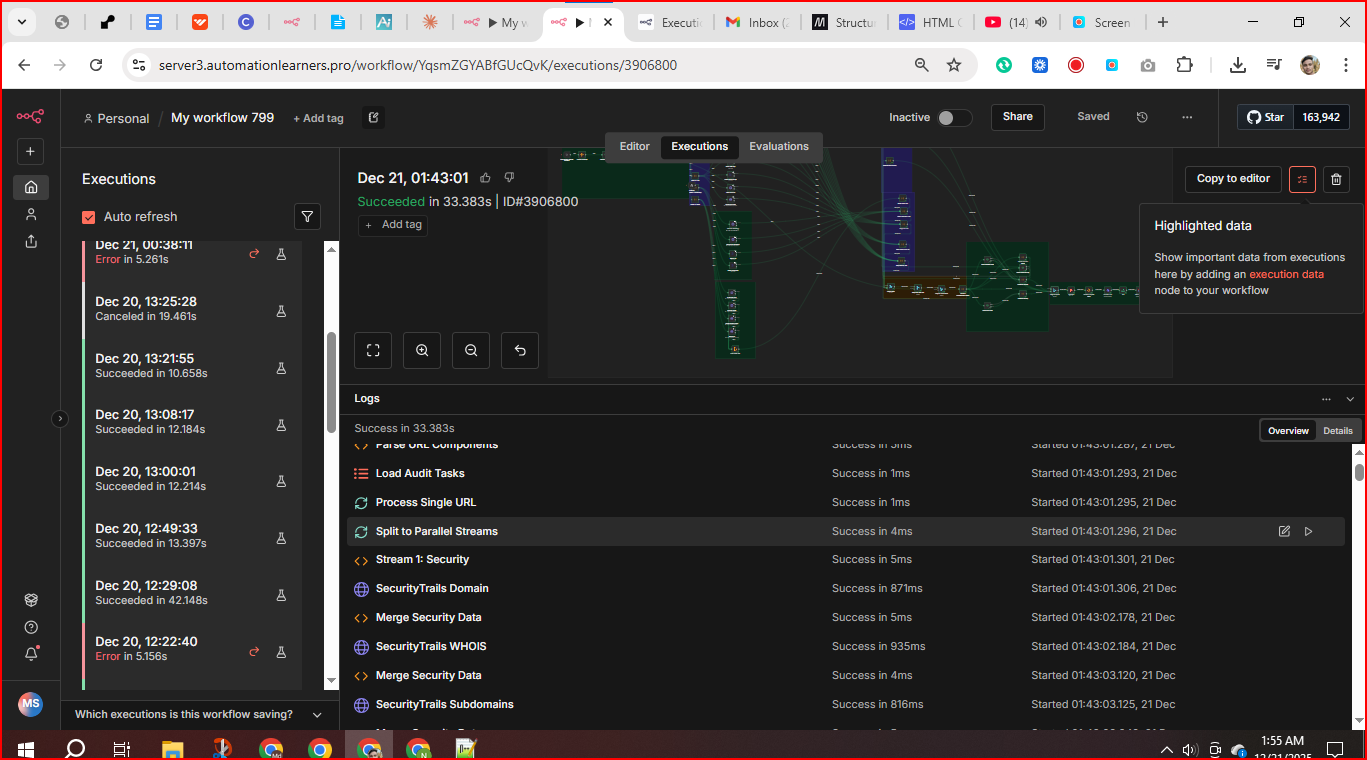Click the highlighted data icon button

(x=1302, y=179)
